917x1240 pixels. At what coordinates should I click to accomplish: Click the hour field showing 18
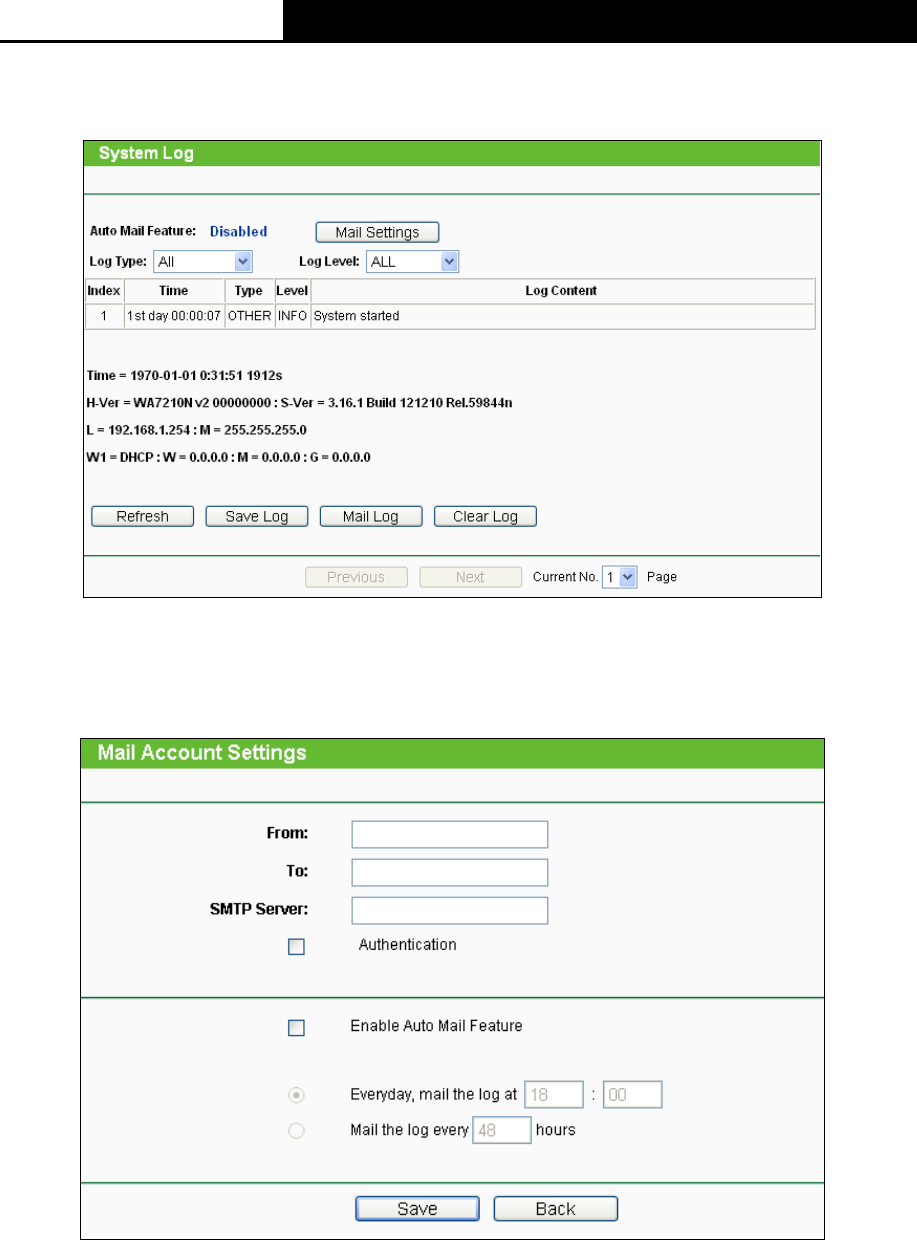[x=553, y=1095]
